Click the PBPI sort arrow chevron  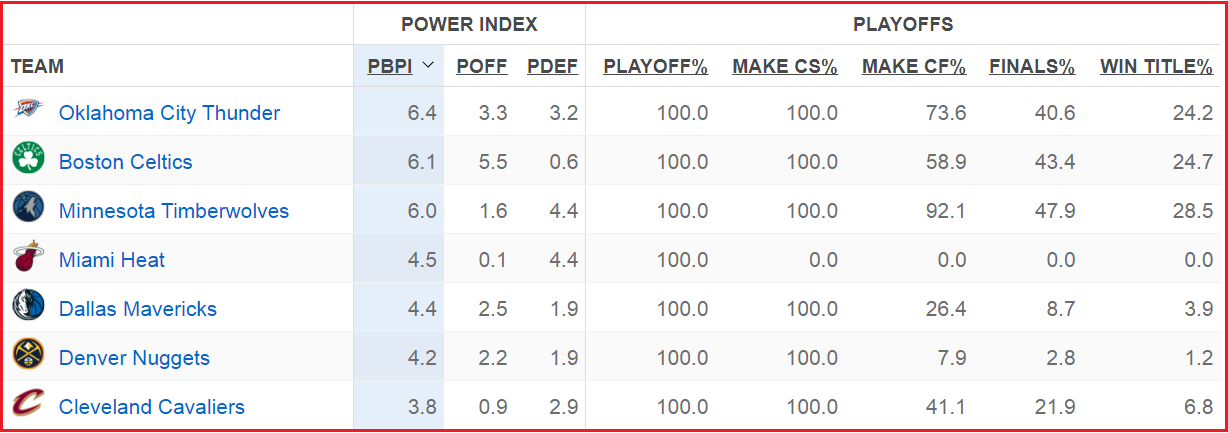point(429,66)
